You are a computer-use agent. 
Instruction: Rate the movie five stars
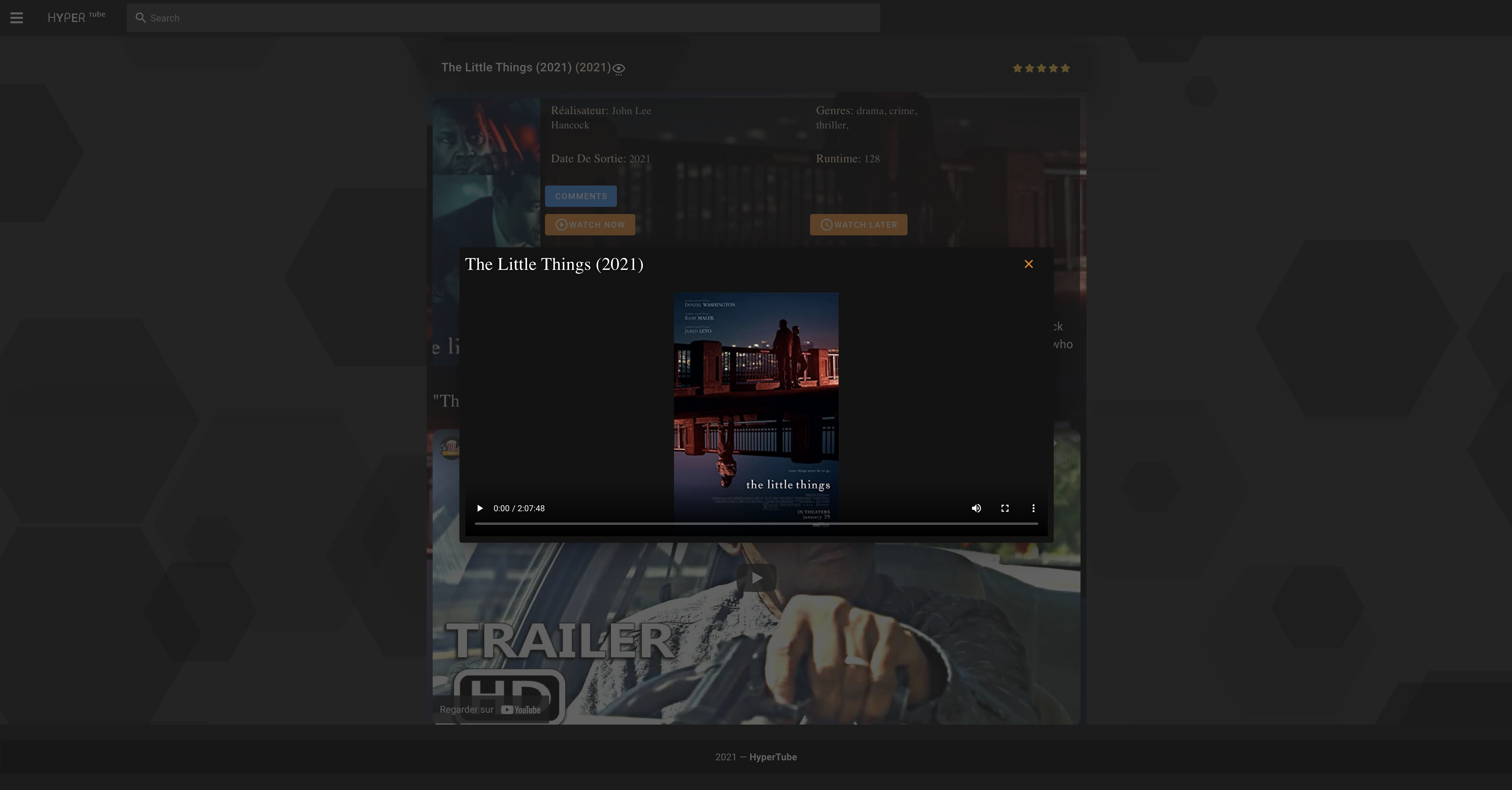[x=1065, y=68]
